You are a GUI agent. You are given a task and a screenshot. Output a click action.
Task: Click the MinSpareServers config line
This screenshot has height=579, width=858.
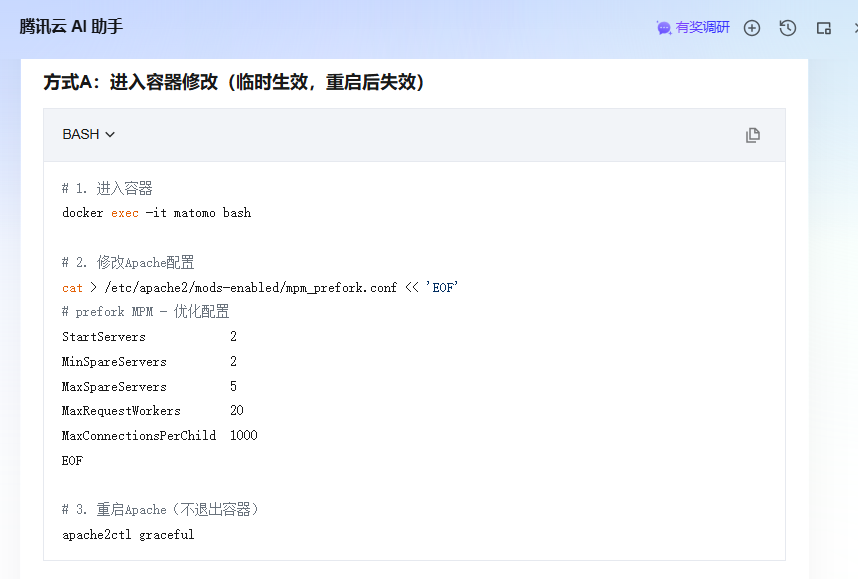click(x=149, y=362)
